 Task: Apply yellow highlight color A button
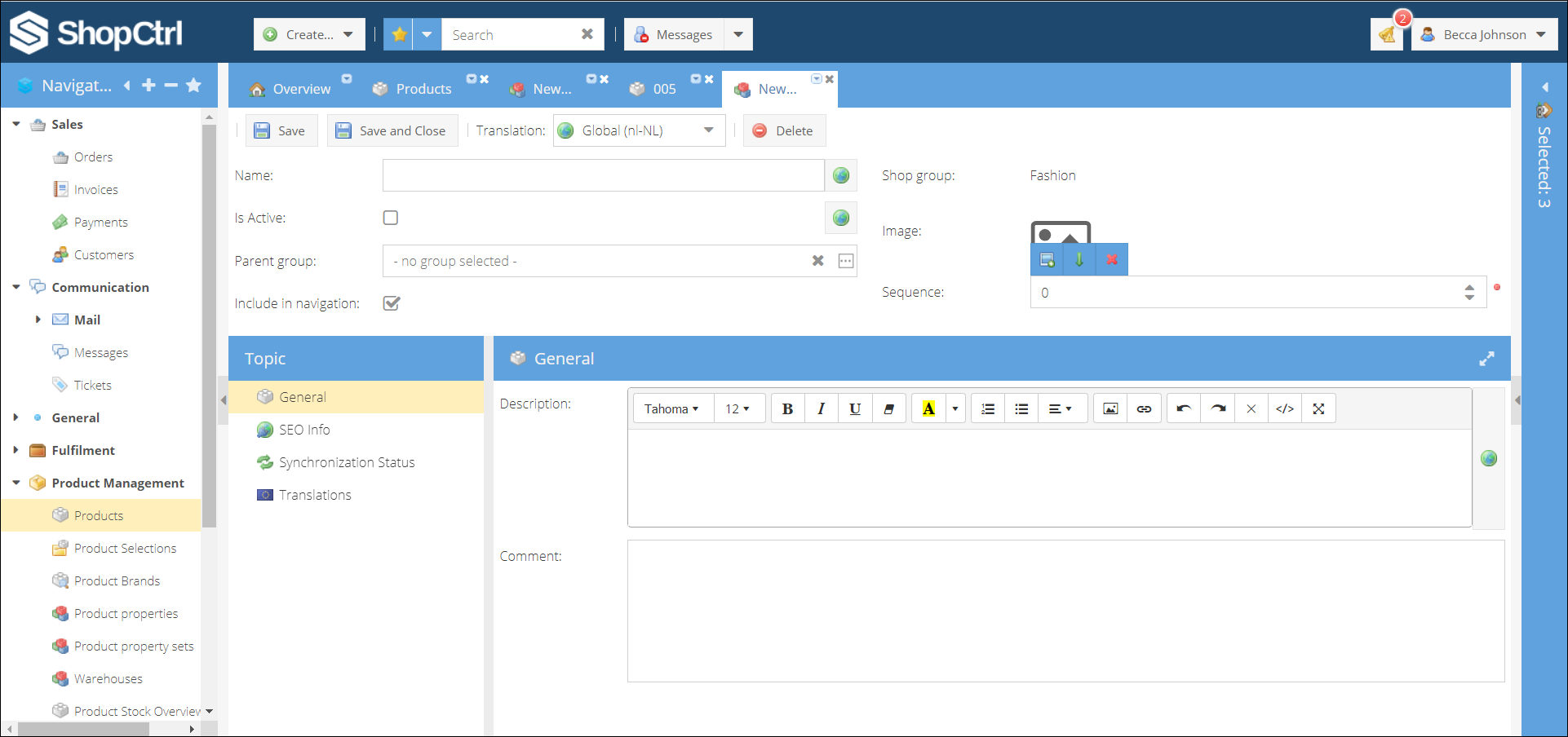click(x=928, y=408)
